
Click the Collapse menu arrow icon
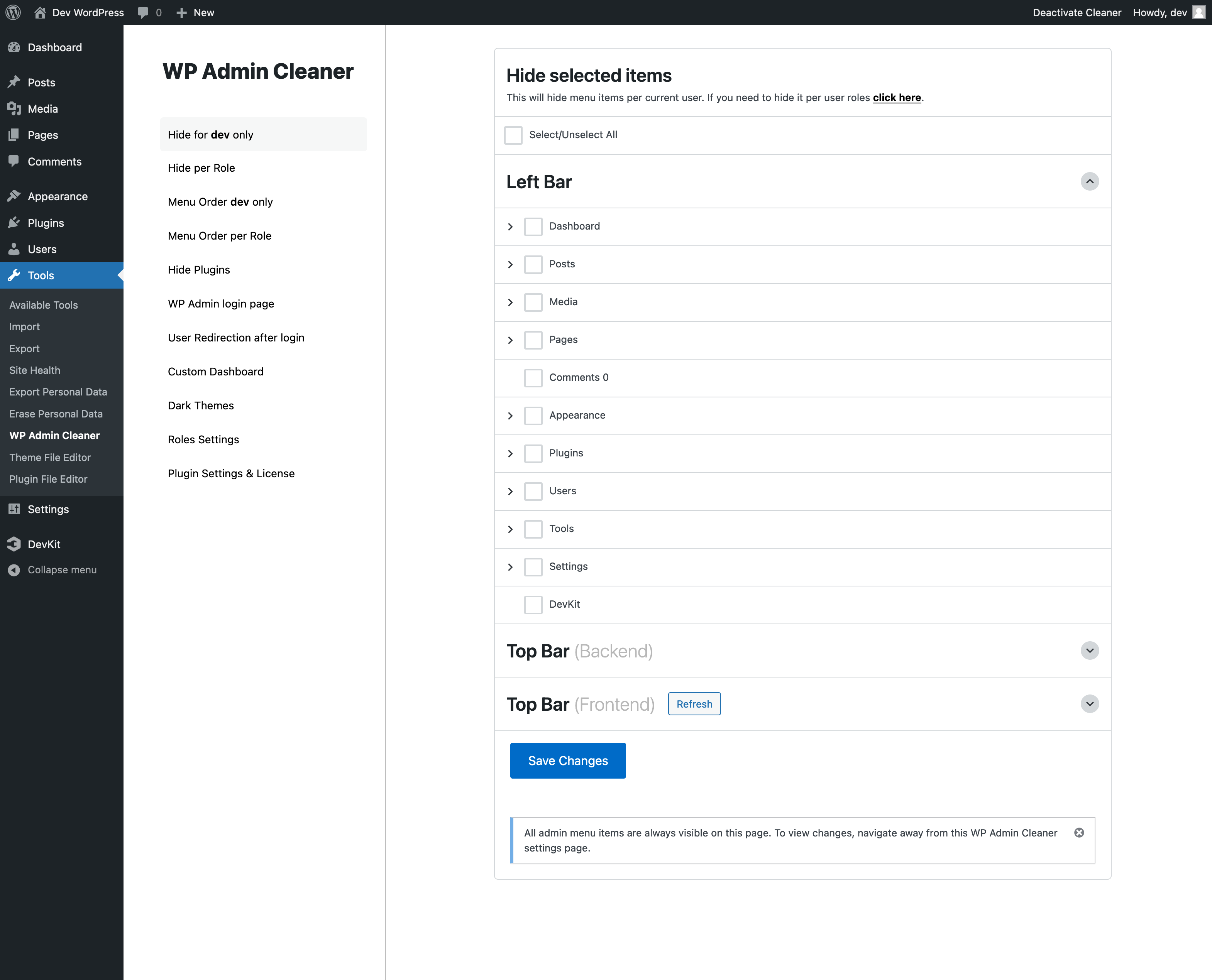tap(14, 570)
